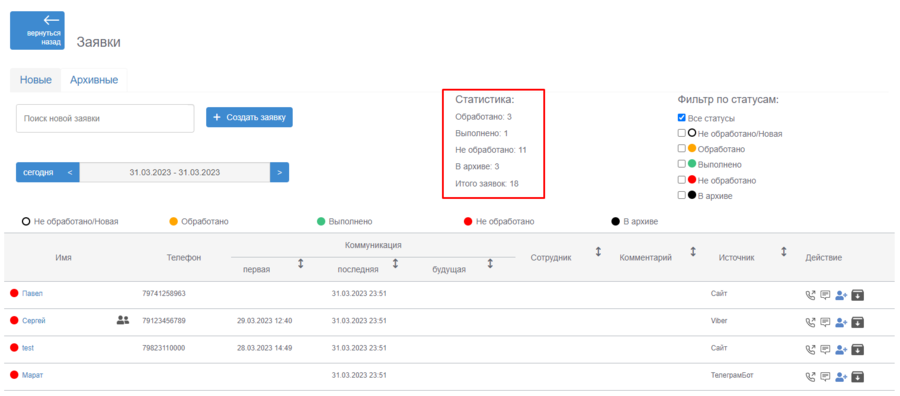Screen dimensions: 900x396
Task: Click the Viber source cell
Action: [x=719, y=321]
